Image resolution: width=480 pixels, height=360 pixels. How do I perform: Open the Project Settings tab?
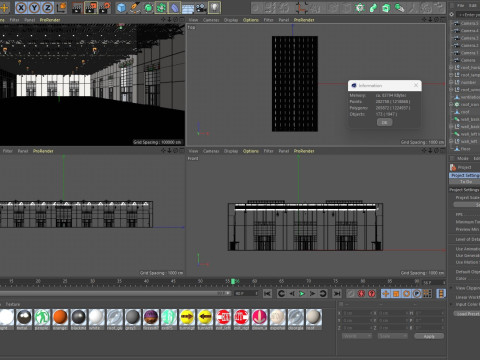[465, 175]
